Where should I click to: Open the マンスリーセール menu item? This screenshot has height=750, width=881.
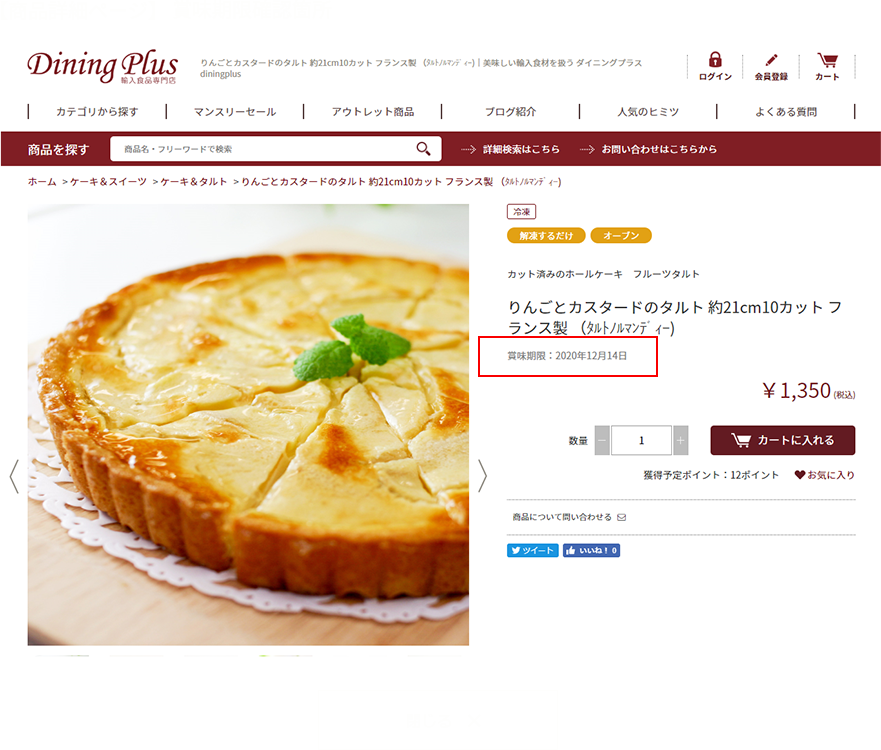[235, 112]
